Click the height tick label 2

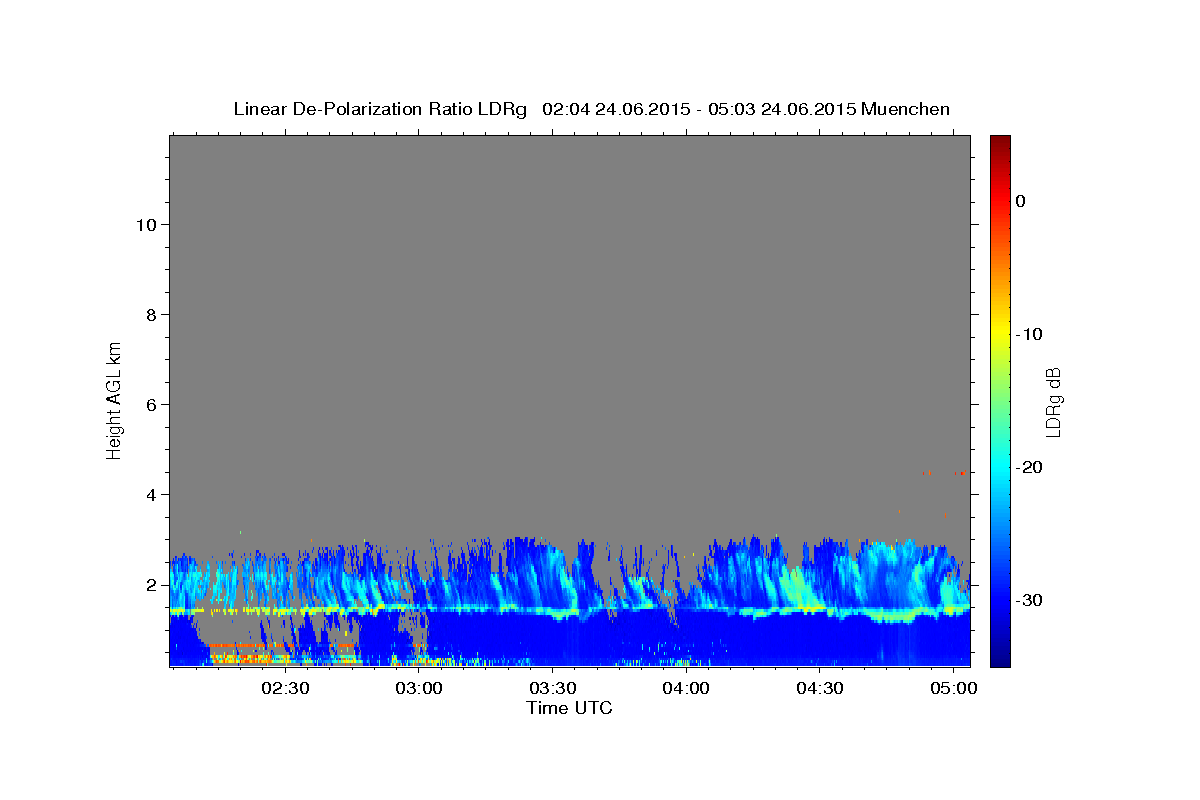(x=150, y=584)
